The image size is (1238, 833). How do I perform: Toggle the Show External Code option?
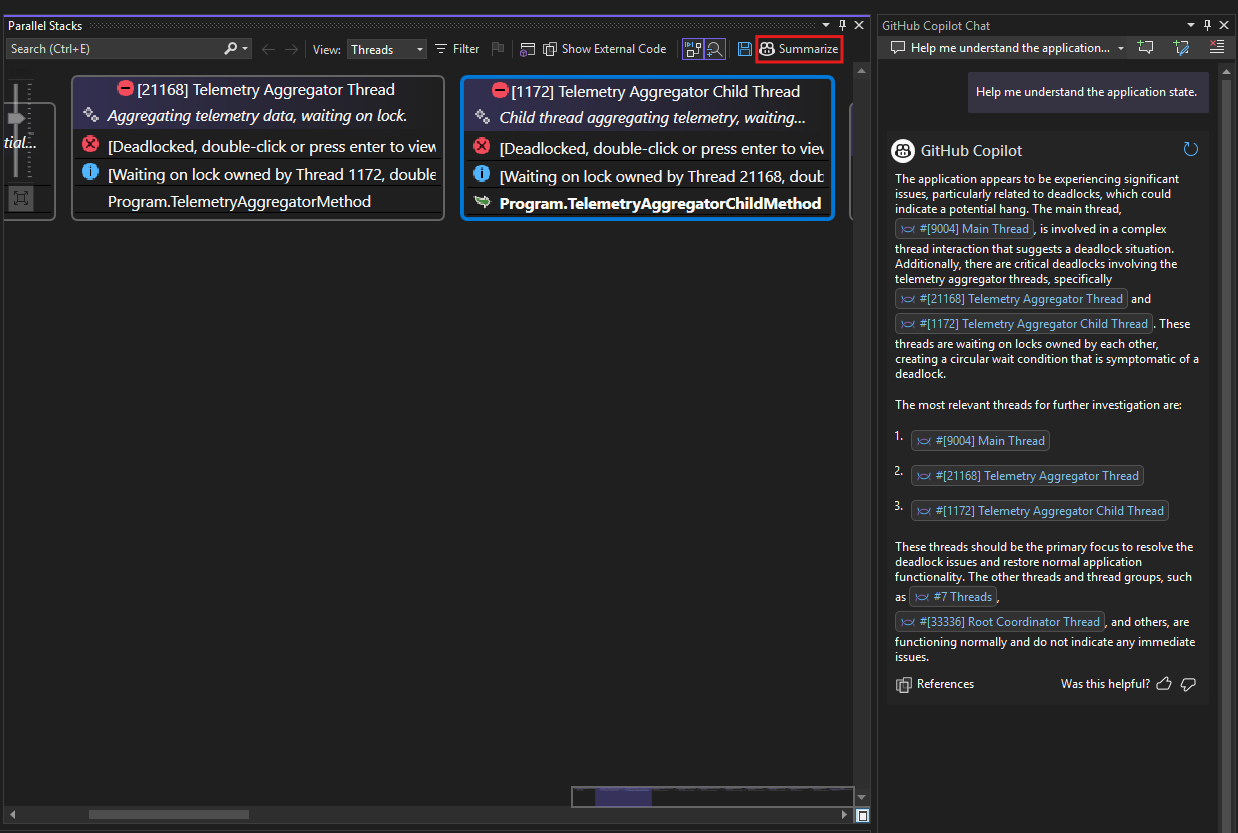click(x=604, y=49)
